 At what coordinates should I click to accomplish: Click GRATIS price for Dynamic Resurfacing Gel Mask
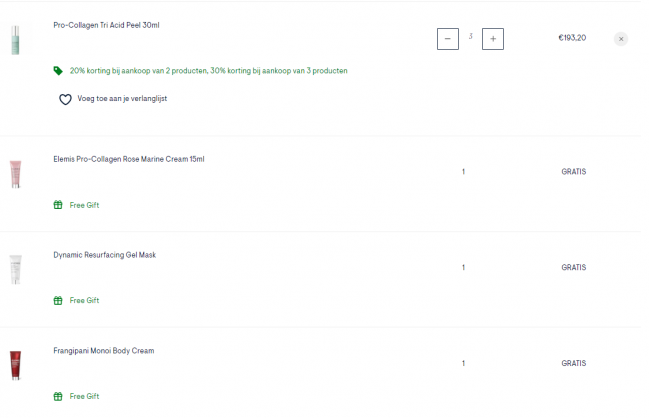click(x=574, y=268)
